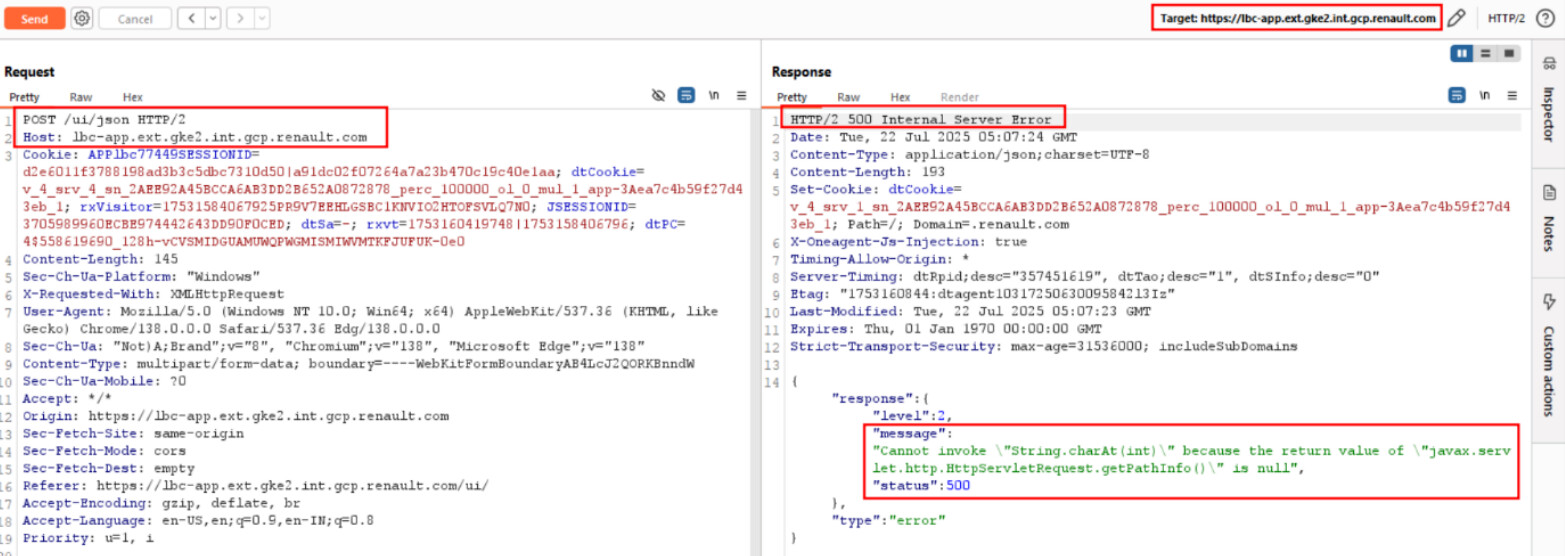Open Repeater settings gear icon
This screenshot has width=1565, height=556.
click(x=82, y=18)
